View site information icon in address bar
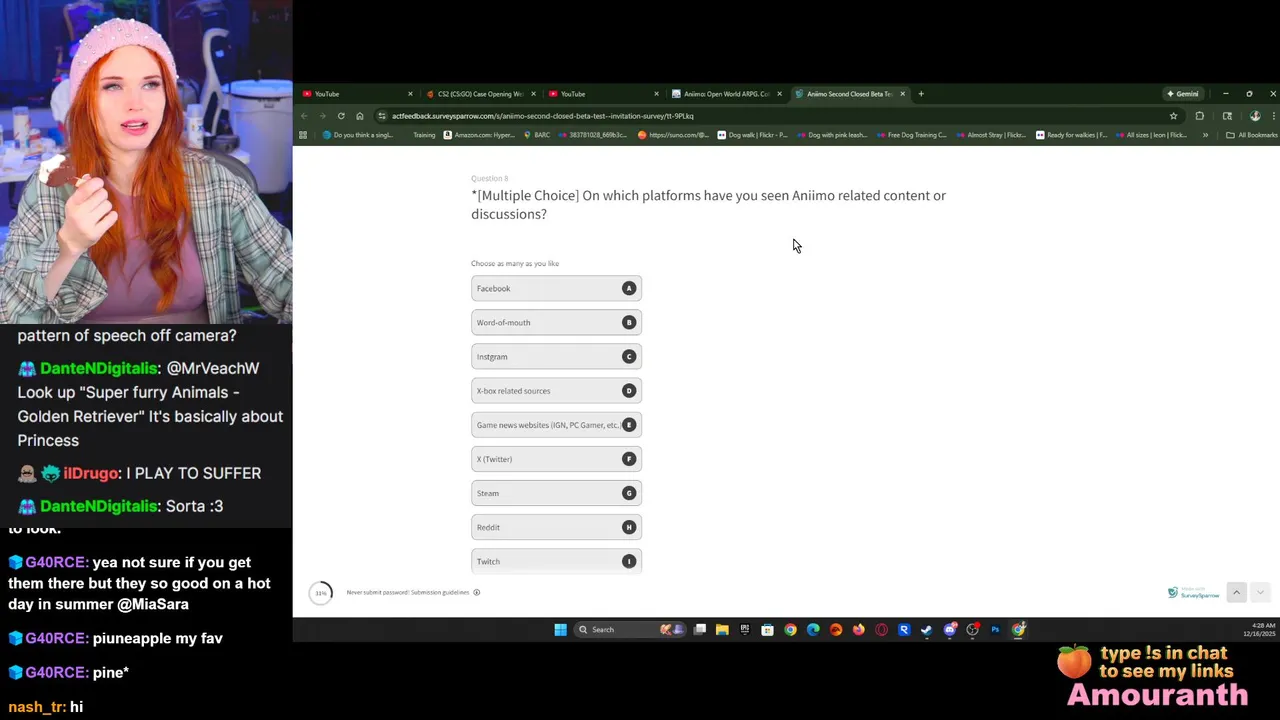 click(x=382, y=116)
